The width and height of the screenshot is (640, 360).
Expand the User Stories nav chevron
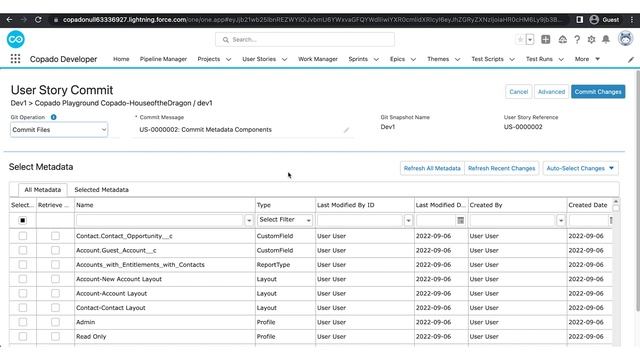click(284, 59)
